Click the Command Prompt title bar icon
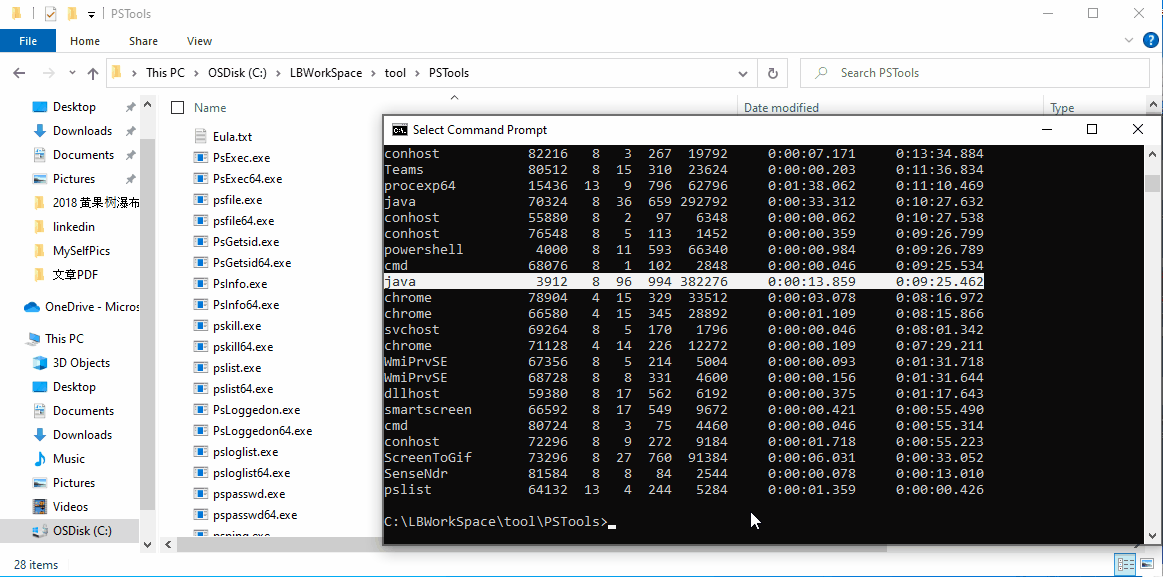This screenshot has height=577, width=1163. (399, 129)
